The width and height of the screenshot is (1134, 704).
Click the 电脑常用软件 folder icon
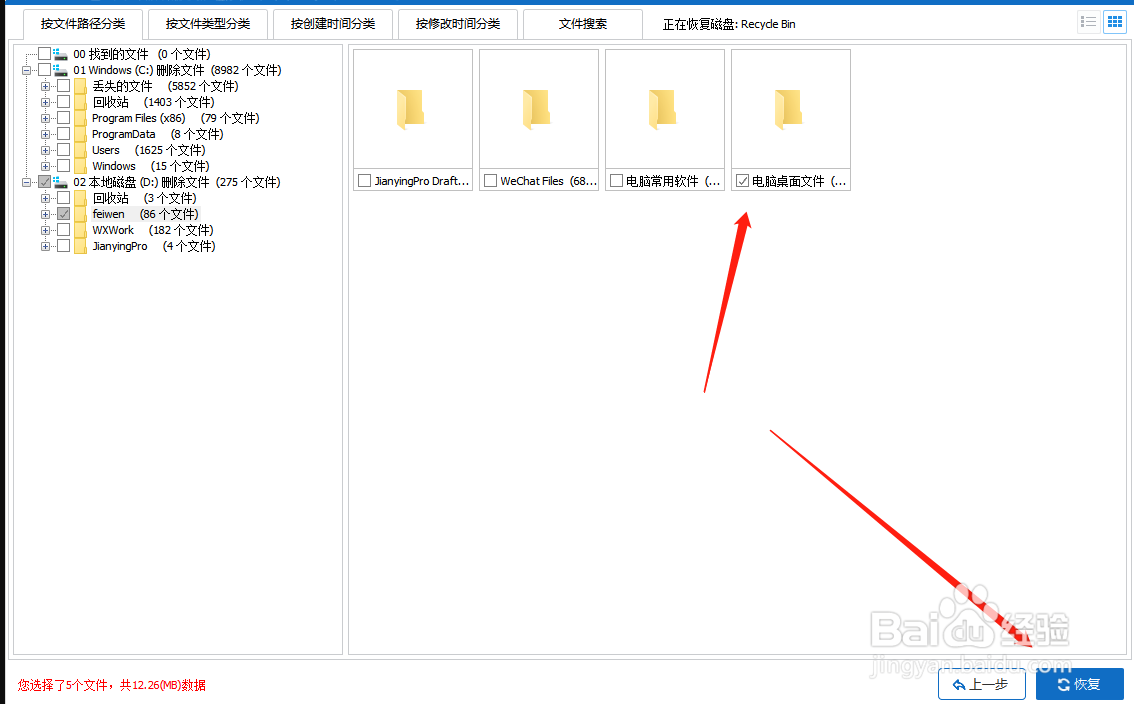click(x=664, y=110)
